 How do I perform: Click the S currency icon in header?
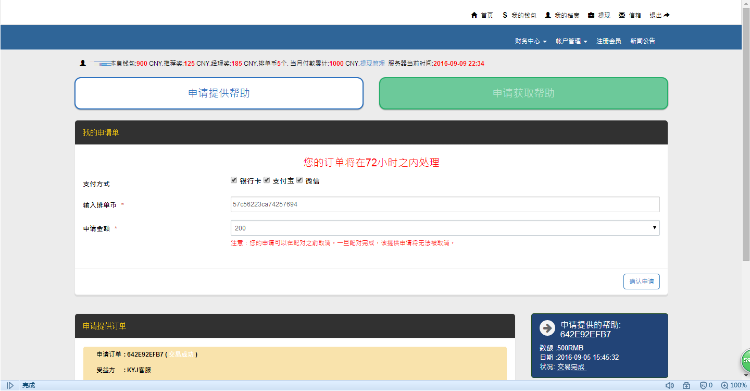(x=505, y=15)
